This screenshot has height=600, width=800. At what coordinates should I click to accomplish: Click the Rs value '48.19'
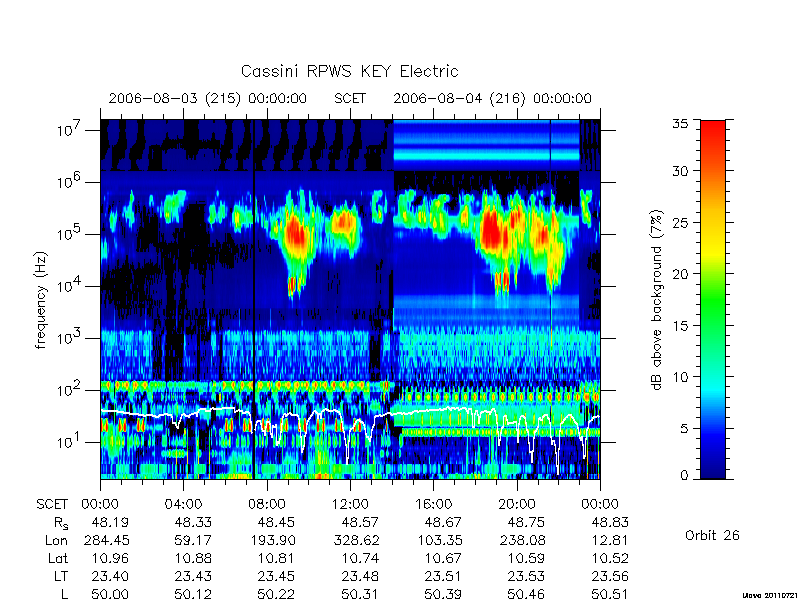pyautogui.click(x=110, y=522)
